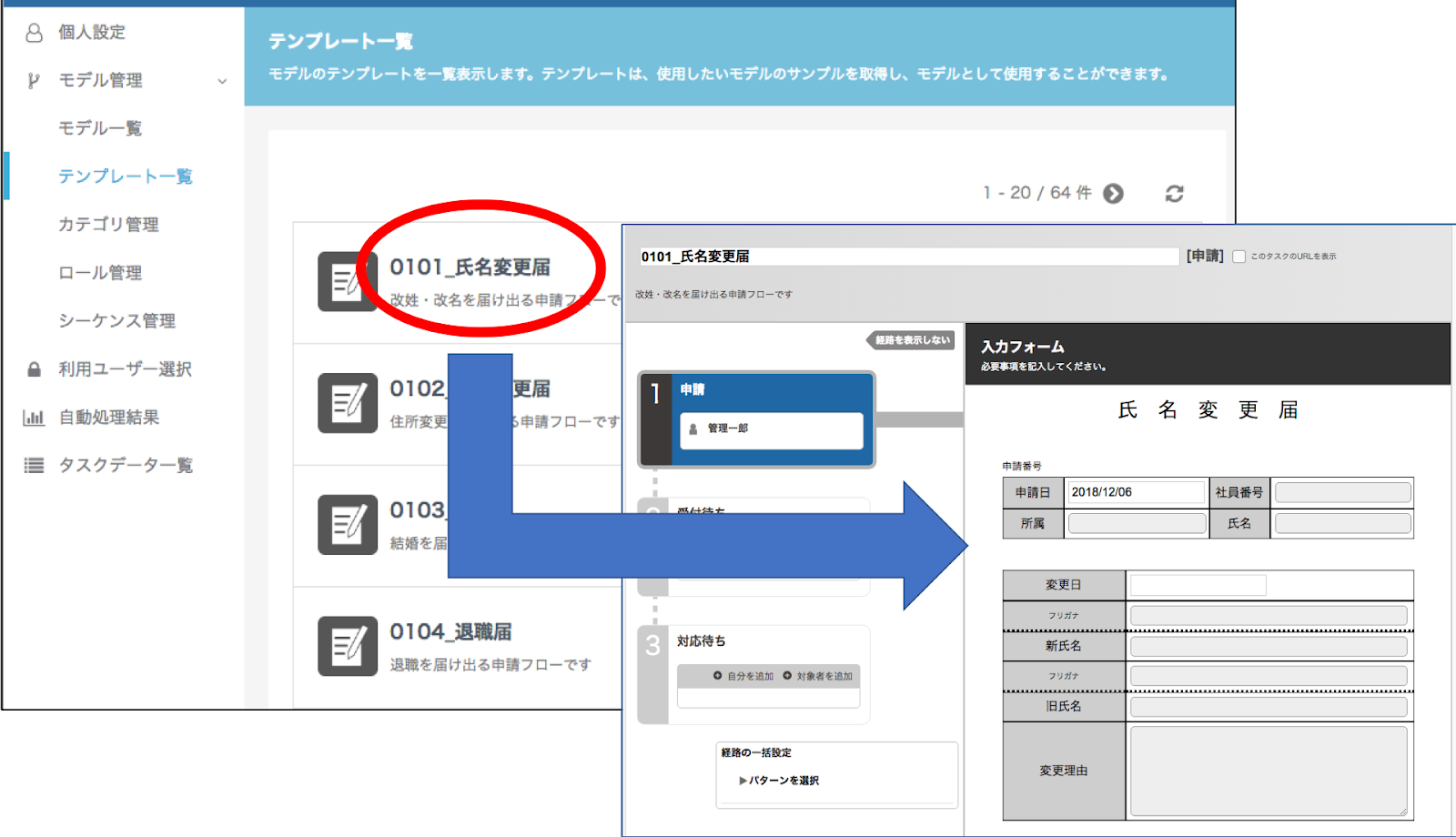Open シーケンス管理 in the sidebar
Image resolution: width=1456 pixels, height=837 pixels.
click(x=116, y=321)
